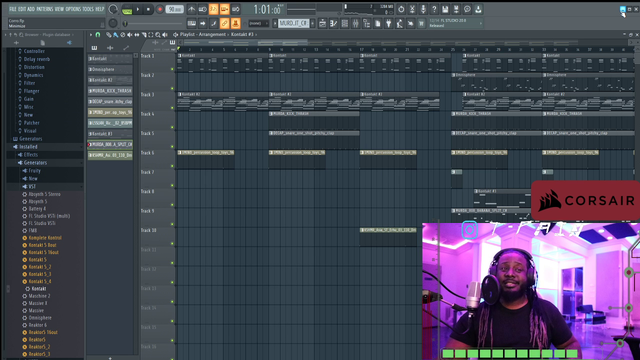This screenshot has width=640, height=360.
Task: Select the Kontakt #3 item in picker
Action: (x=110, y=133)
